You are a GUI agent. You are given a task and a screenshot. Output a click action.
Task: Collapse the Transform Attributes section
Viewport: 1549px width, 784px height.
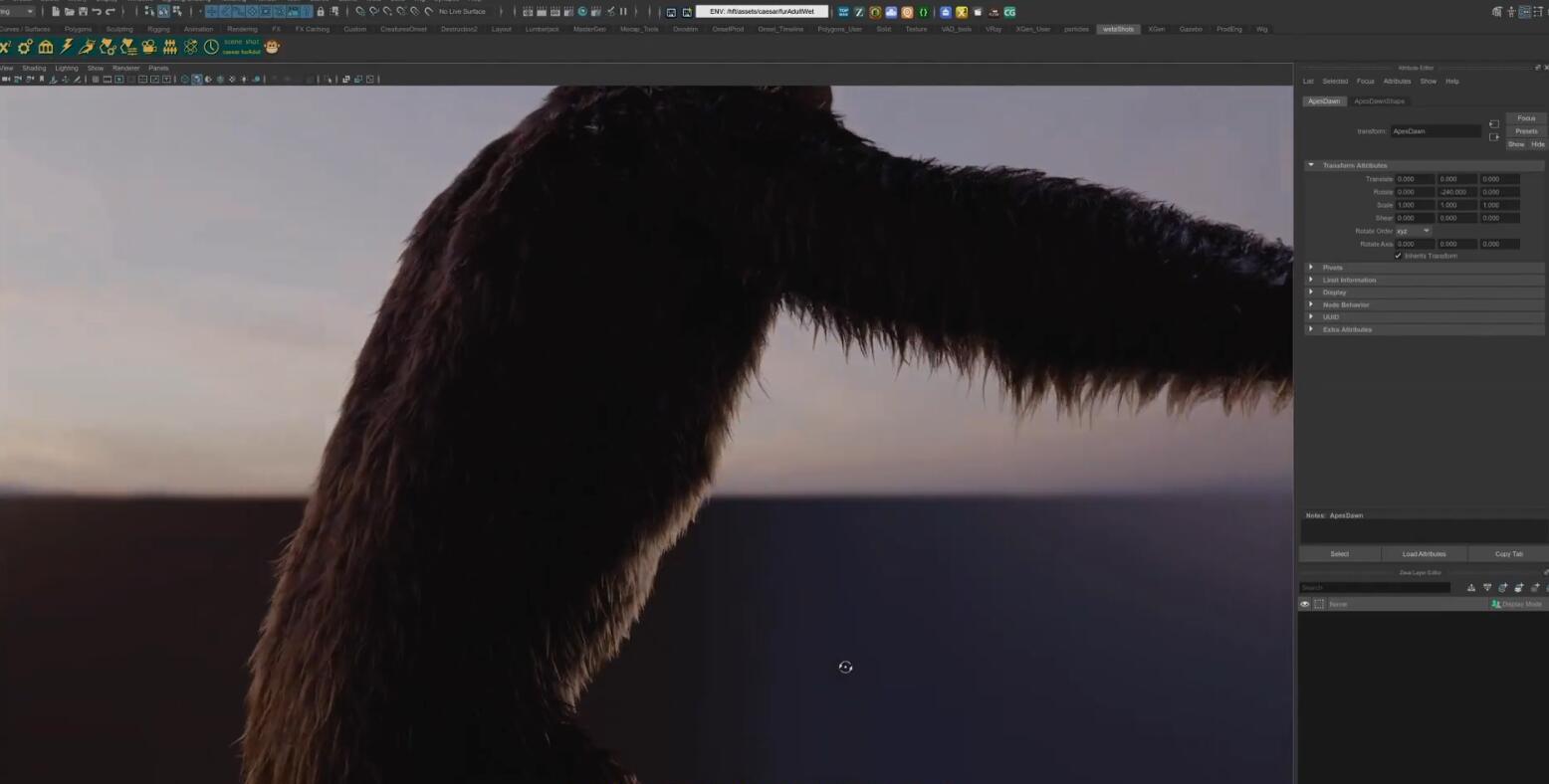coord(1424,165)
